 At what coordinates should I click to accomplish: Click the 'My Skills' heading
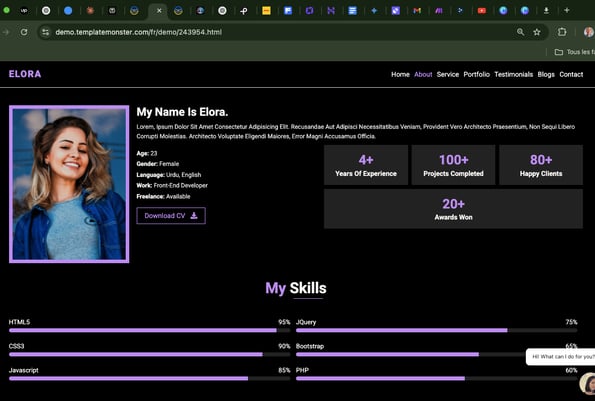pyautogui.click(x=296, y=288)
